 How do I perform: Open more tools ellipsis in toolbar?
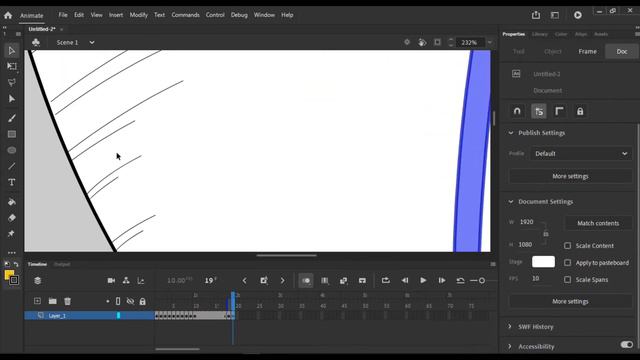[x=11, y=253]
